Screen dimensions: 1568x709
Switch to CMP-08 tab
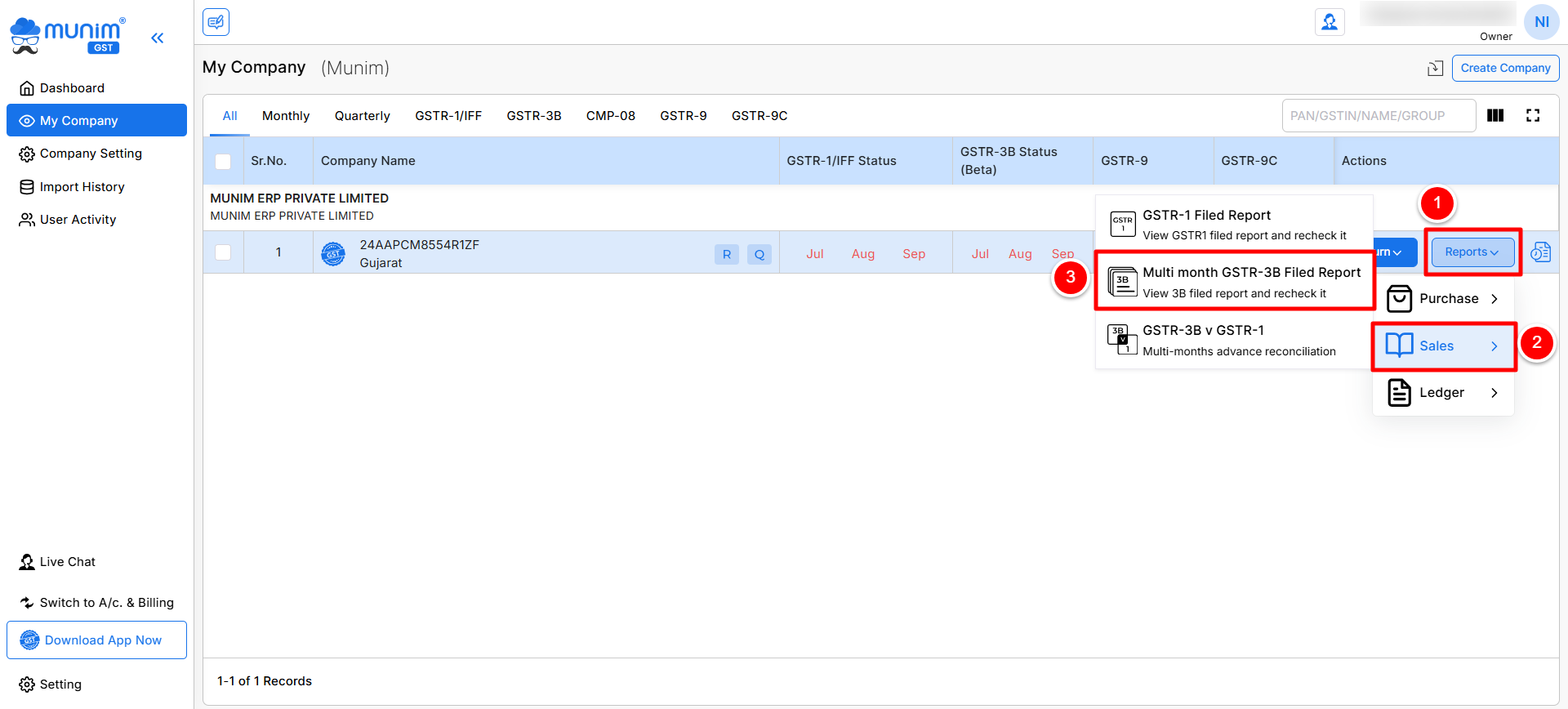611,116
